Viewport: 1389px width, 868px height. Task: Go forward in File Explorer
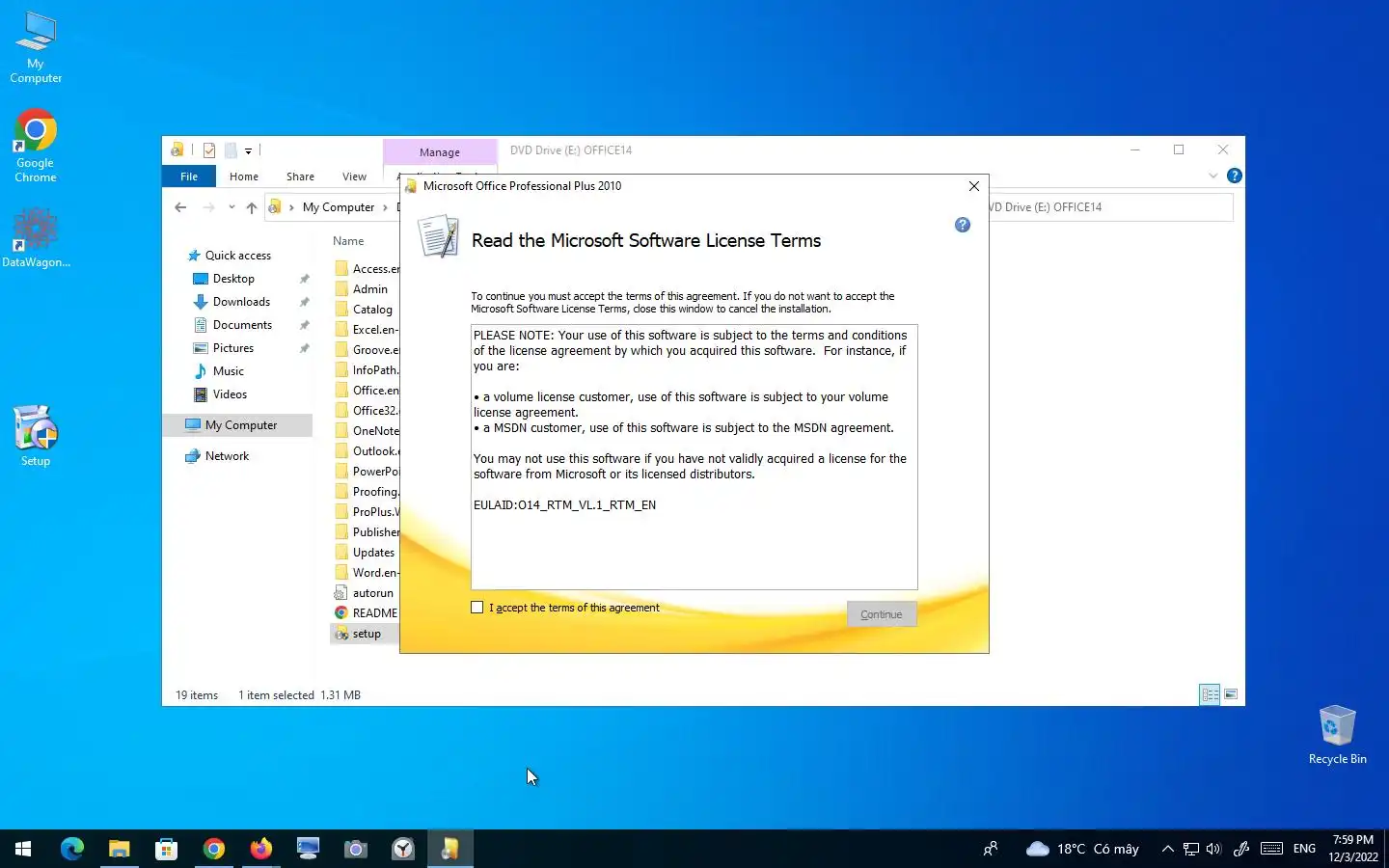[208, 207]
